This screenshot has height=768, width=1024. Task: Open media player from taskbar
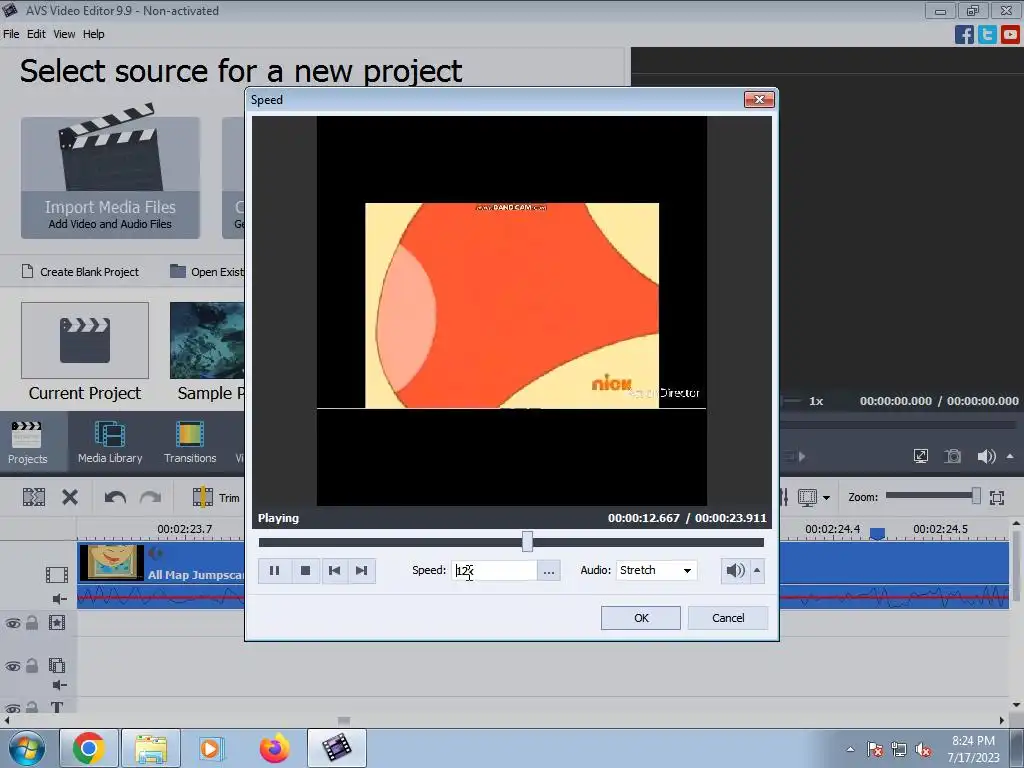[211, 748]
